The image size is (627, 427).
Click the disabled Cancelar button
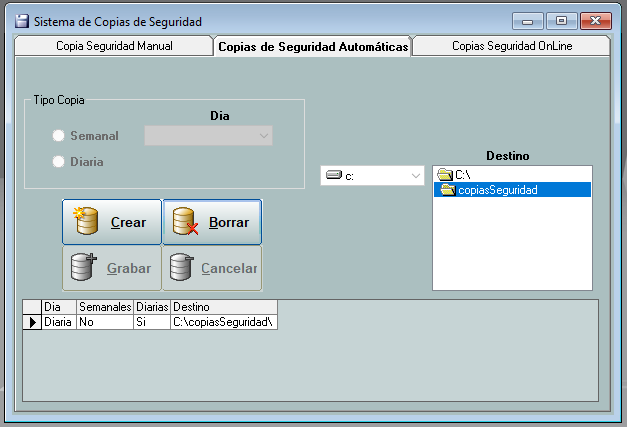point(212,268)
